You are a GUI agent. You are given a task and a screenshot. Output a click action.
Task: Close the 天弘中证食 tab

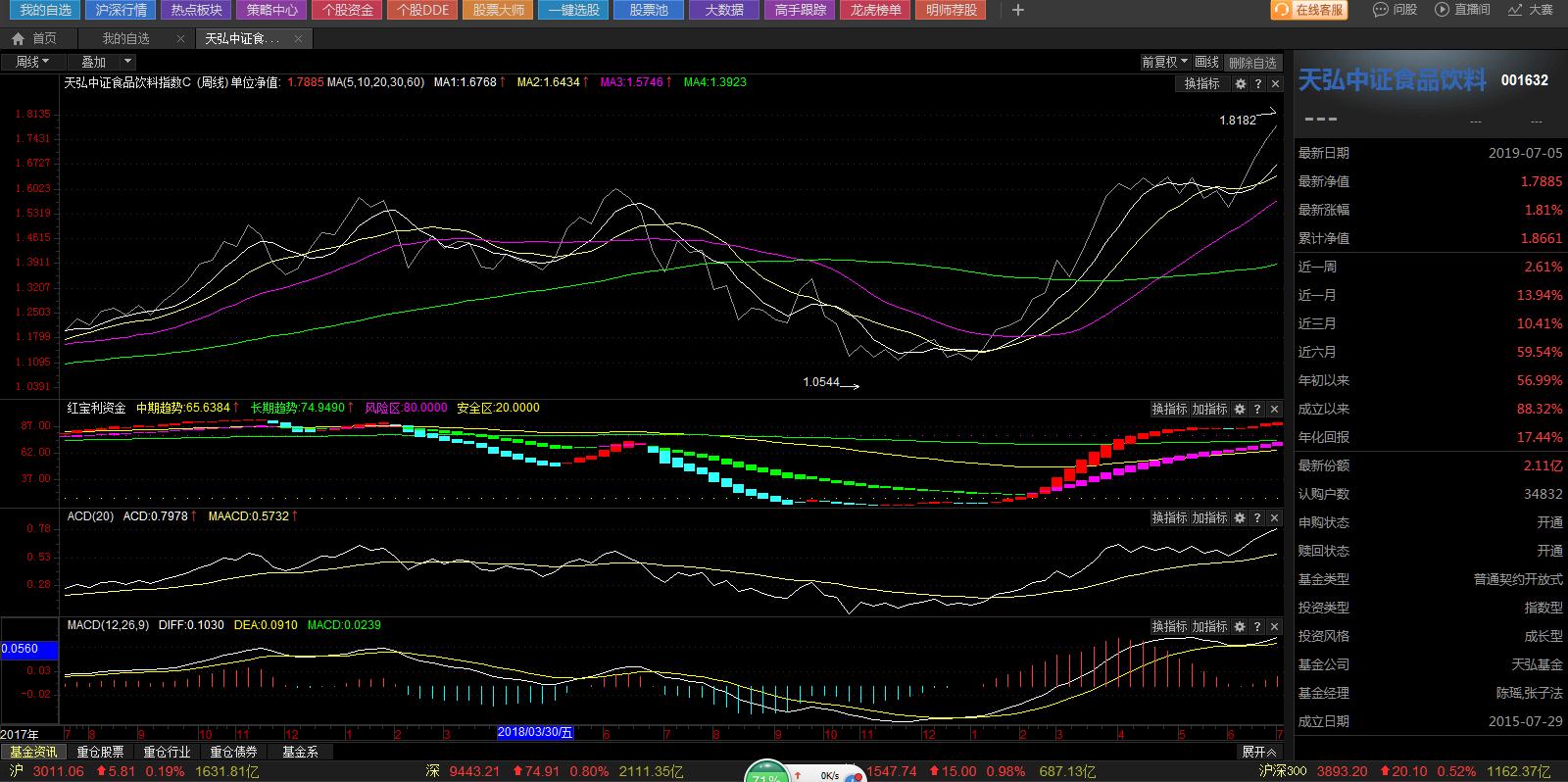pyautogui.click(x=298, y=39)
